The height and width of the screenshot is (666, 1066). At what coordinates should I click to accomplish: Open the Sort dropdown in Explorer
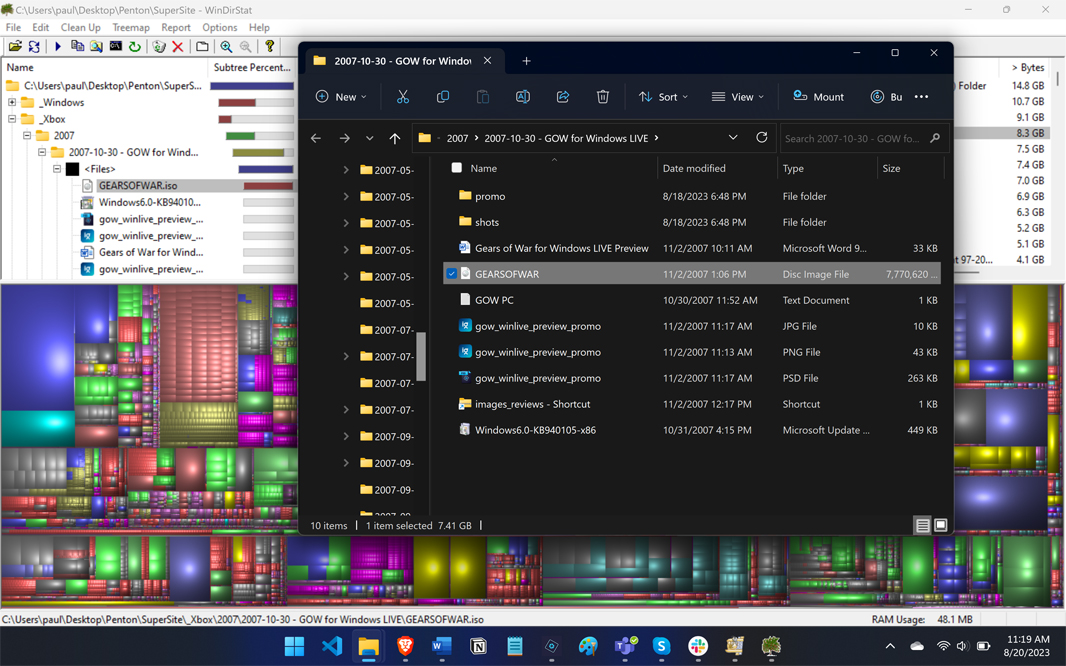click(x=663, y=97)
